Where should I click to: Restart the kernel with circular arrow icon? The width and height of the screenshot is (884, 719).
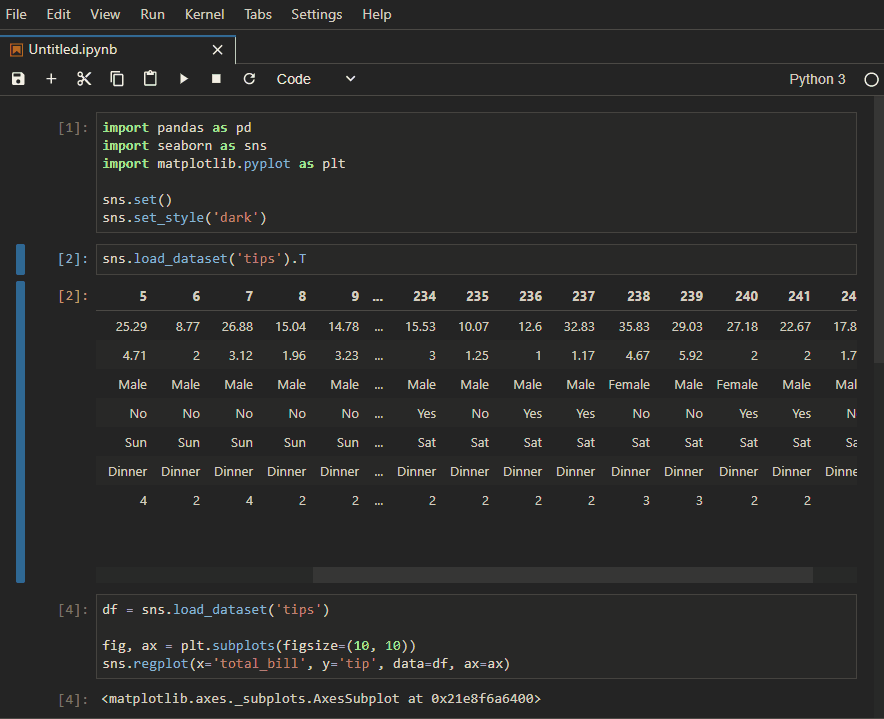249,79
